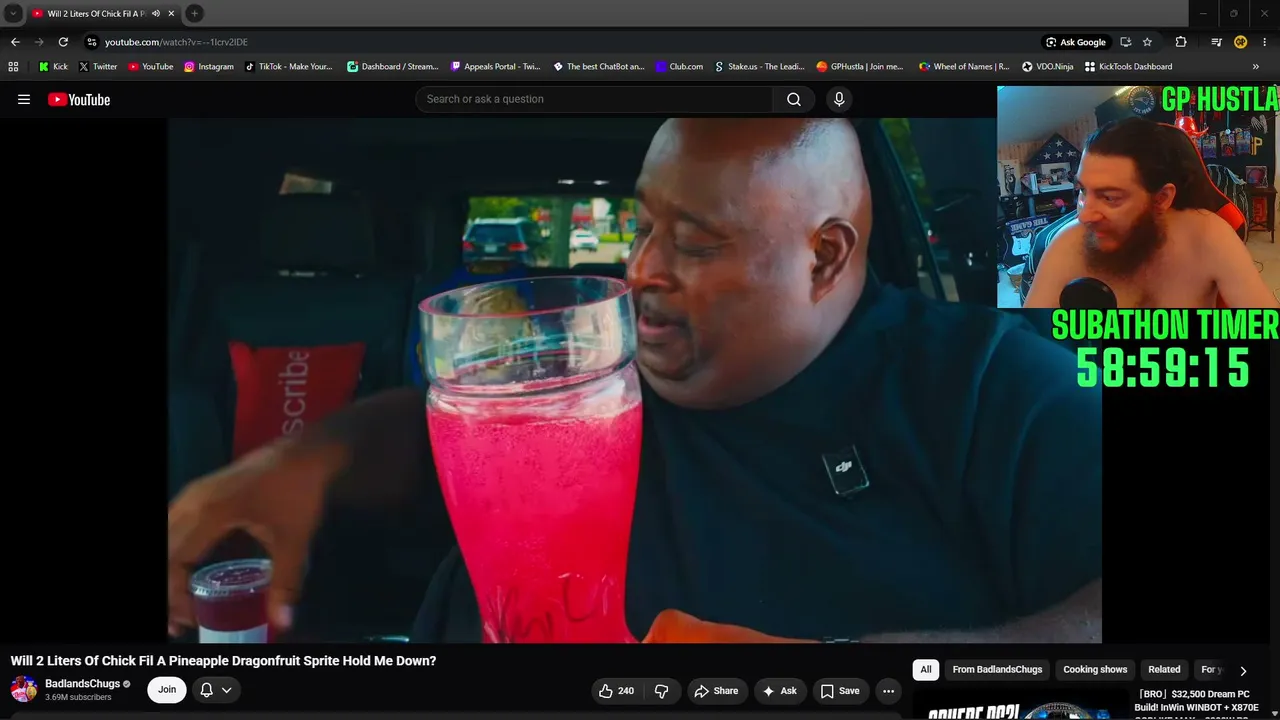Select the Related chip
1280x720 pixels.
pos(1164,670)
